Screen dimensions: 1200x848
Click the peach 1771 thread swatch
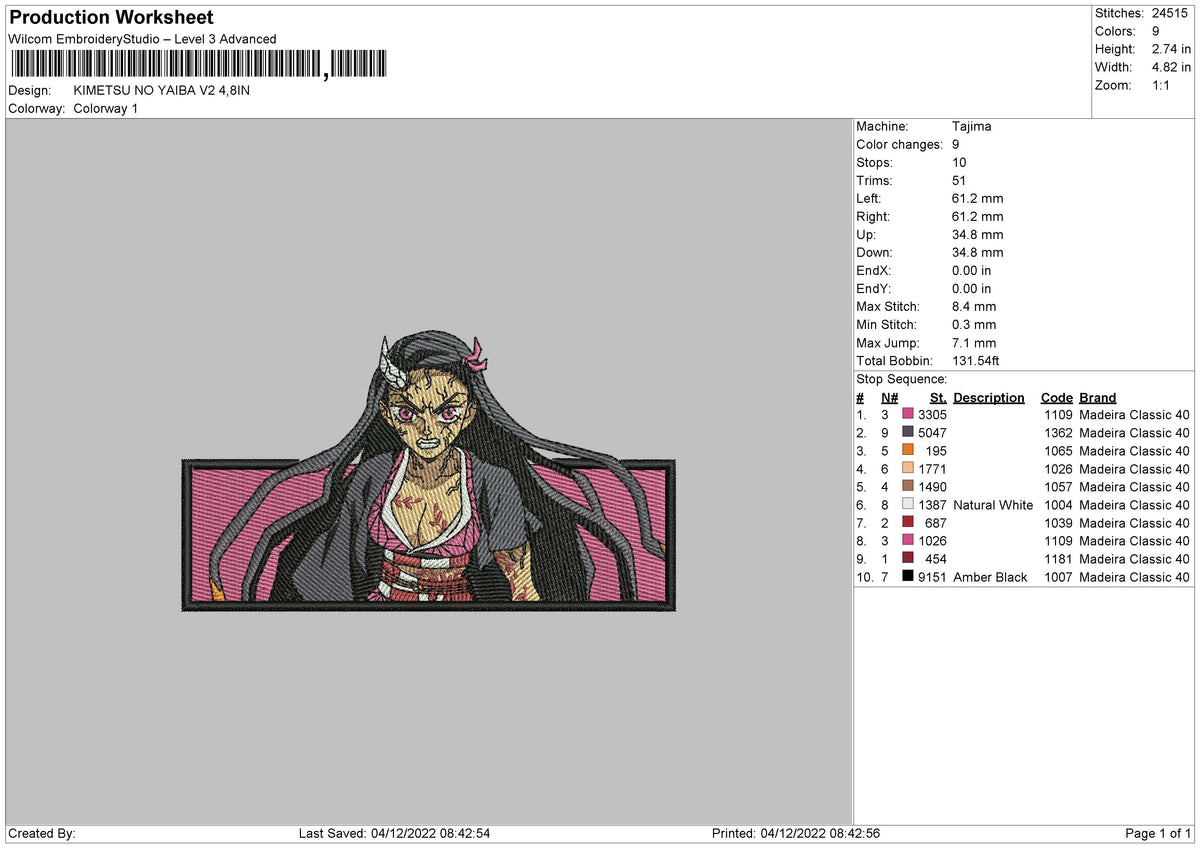coord(907,469)
